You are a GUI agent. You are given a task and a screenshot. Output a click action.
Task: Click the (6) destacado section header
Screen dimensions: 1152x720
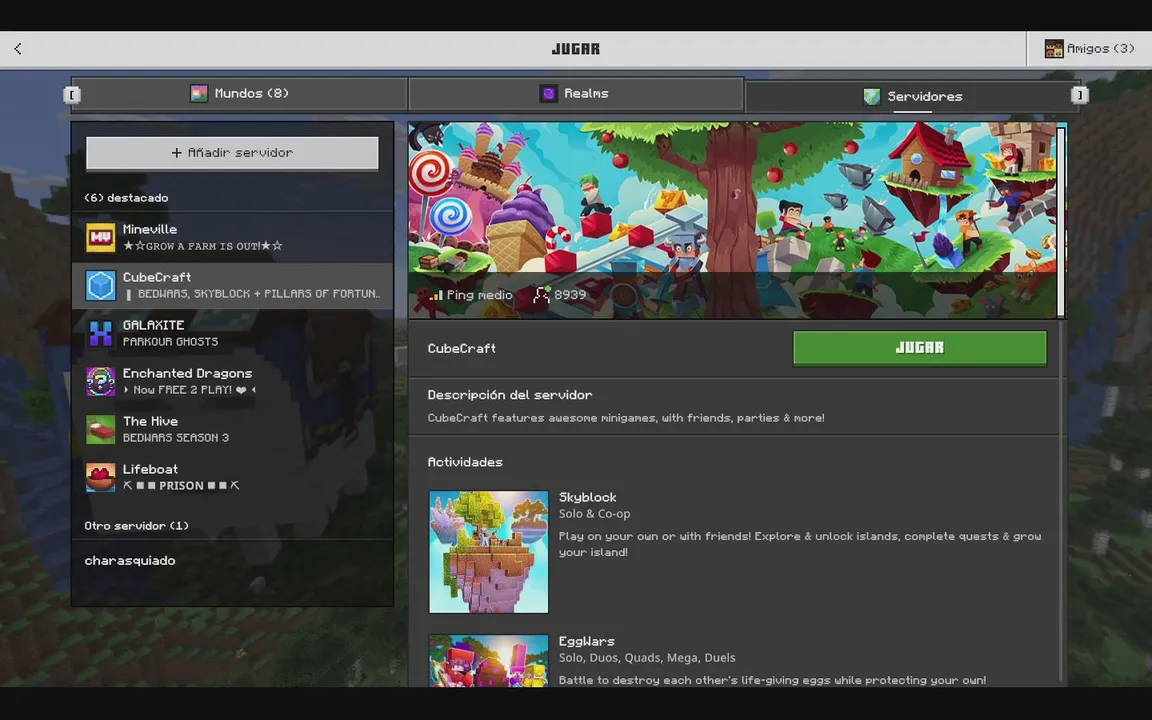126,198
